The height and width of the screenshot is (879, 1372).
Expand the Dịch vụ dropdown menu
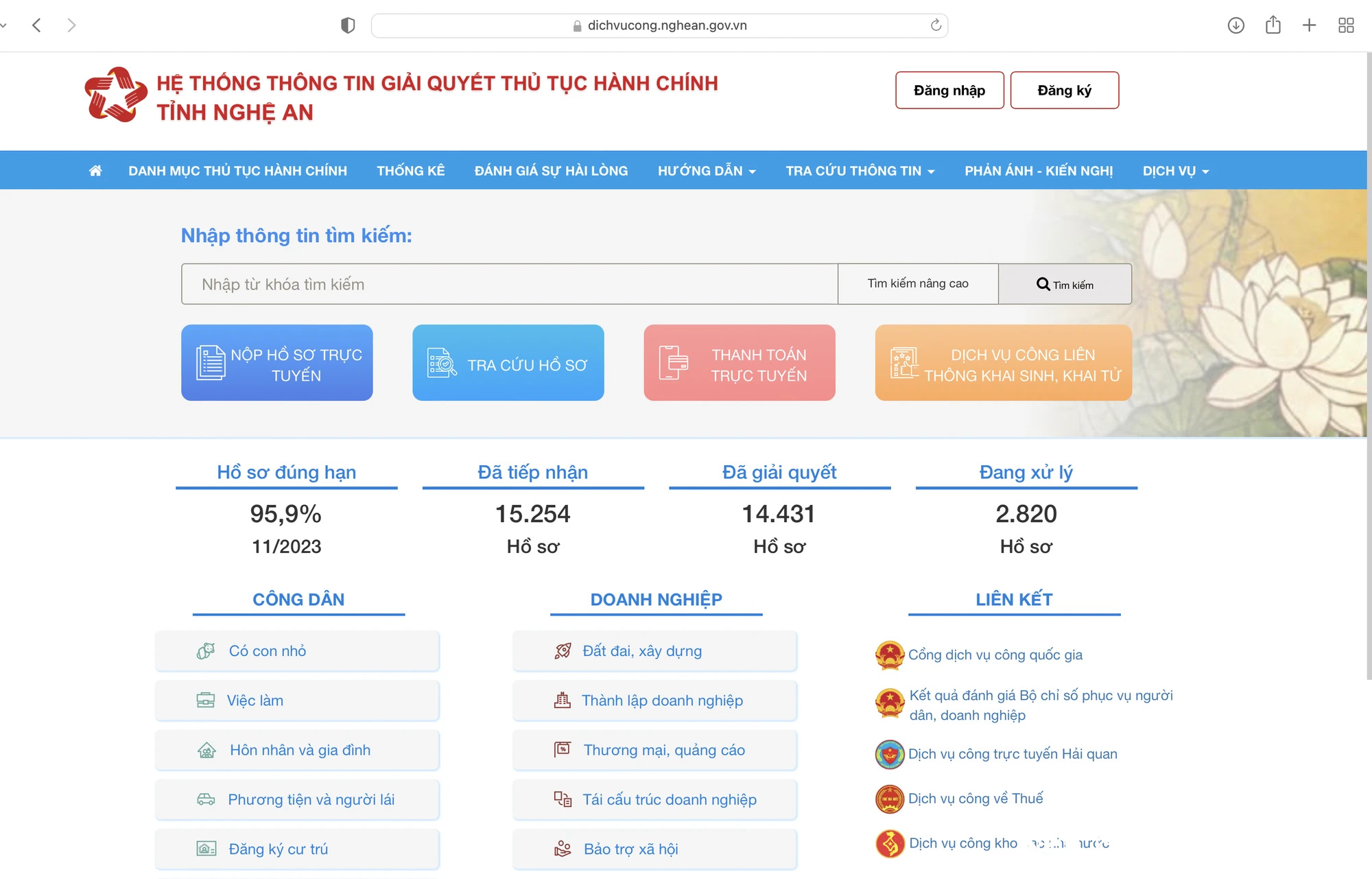click(x=1175, y=170)
